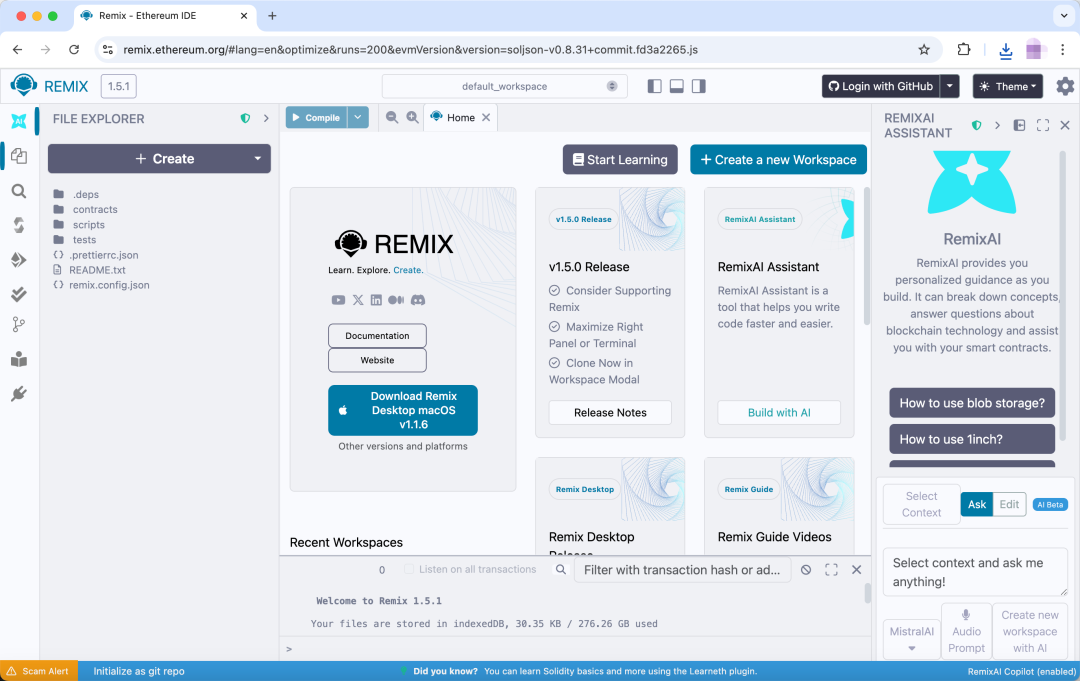Open the Theme dropdown
Image resolution: width=1080 pixels, height=681 pixels.
point(1008,86)
